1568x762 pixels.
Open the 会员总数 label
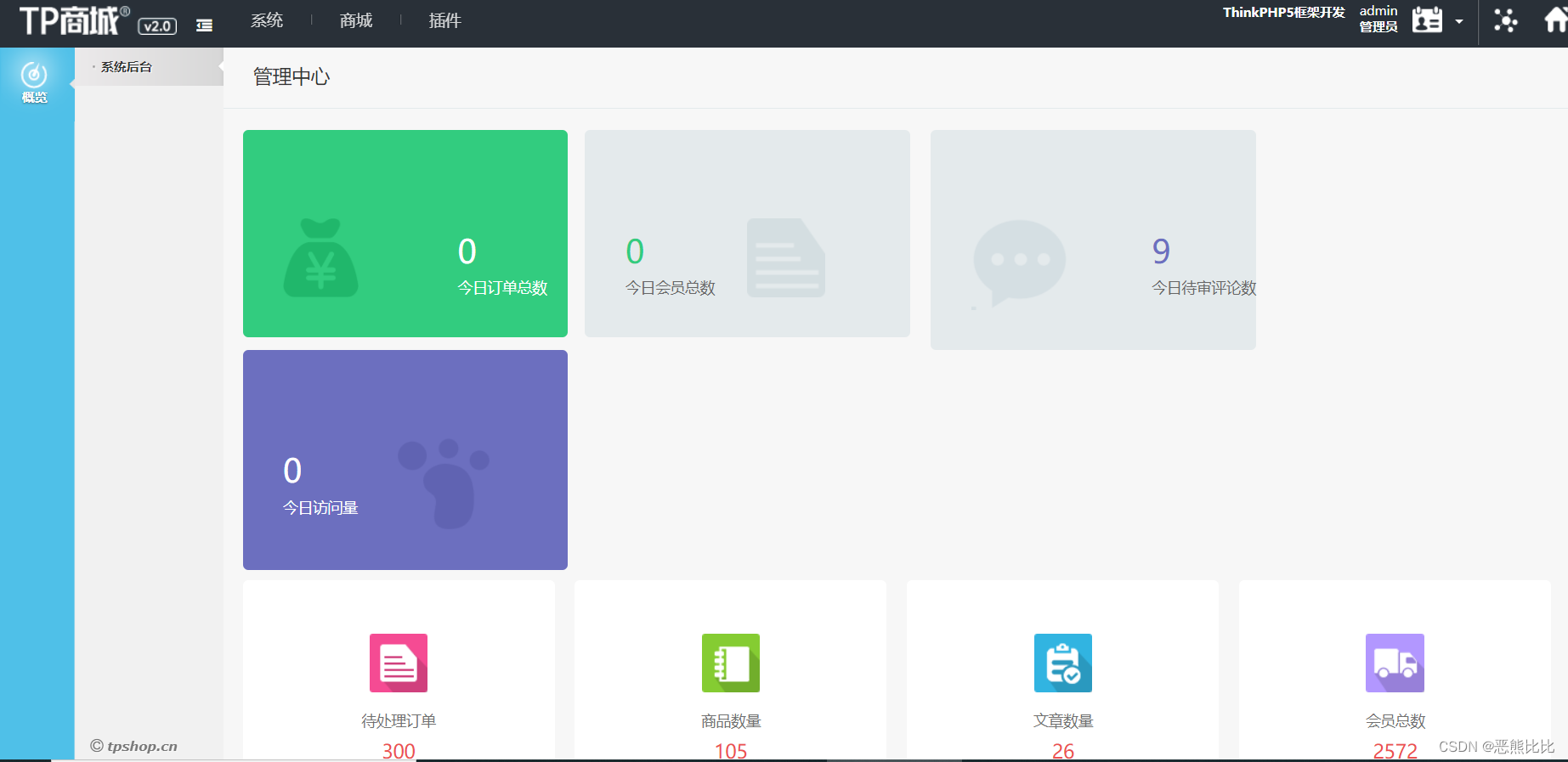1395,721
